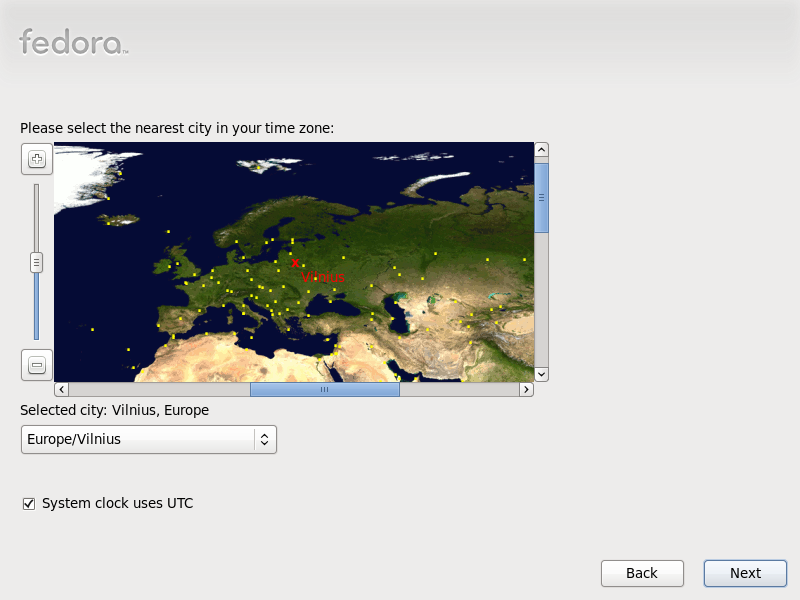This screenshot has width=800, height=600.
Task: Open the Europe/Vilnius time zone dropdown
Action: [x=148, y=439]
